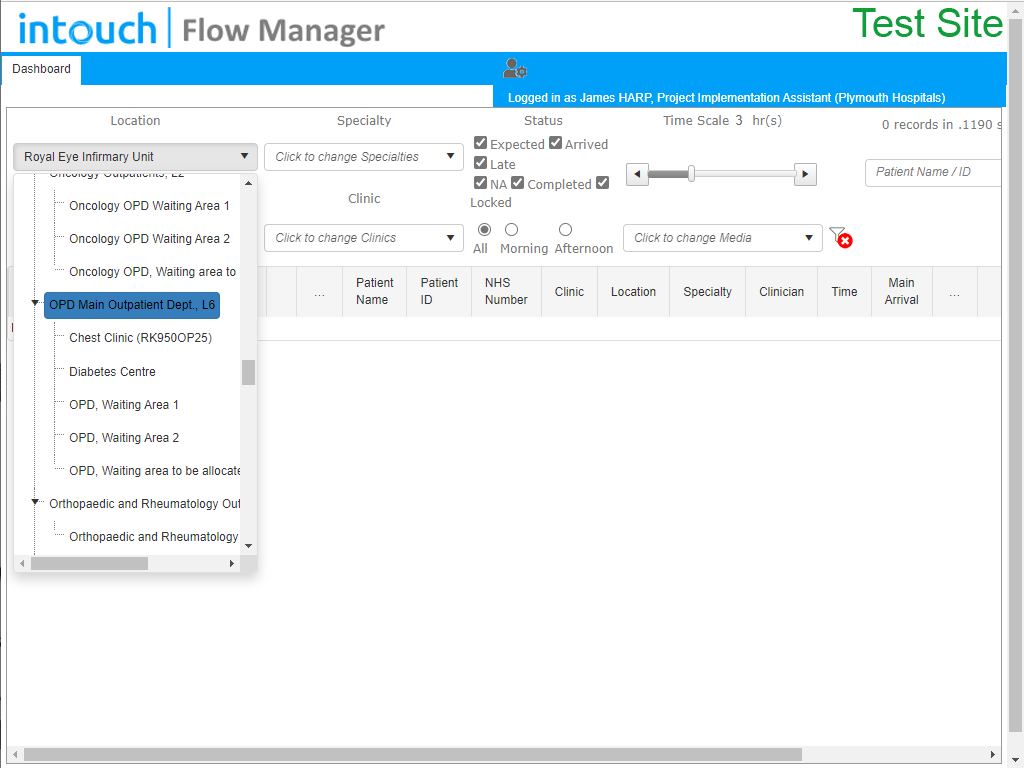This screenshot has height=768, width=1024.
Task: Toggle the Late status checkbox
Action: 481,163
